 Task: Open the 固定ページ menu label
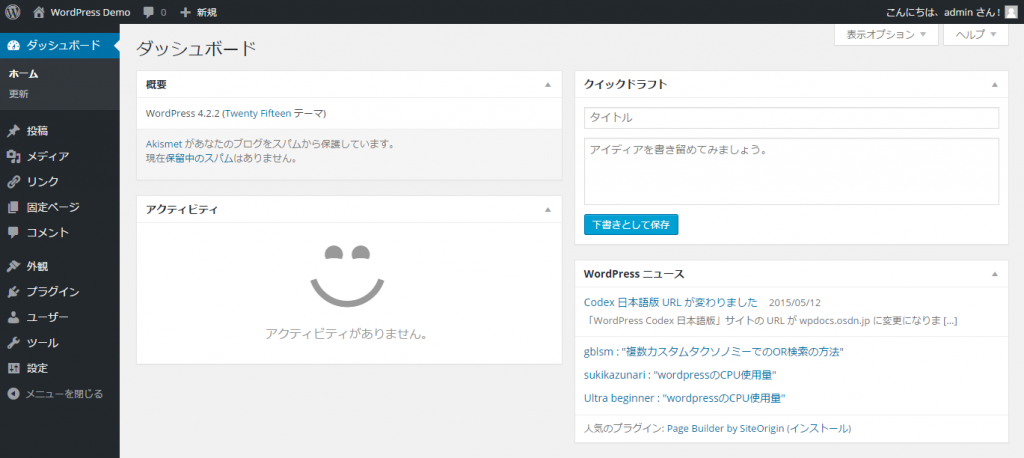tap(53, 207)
